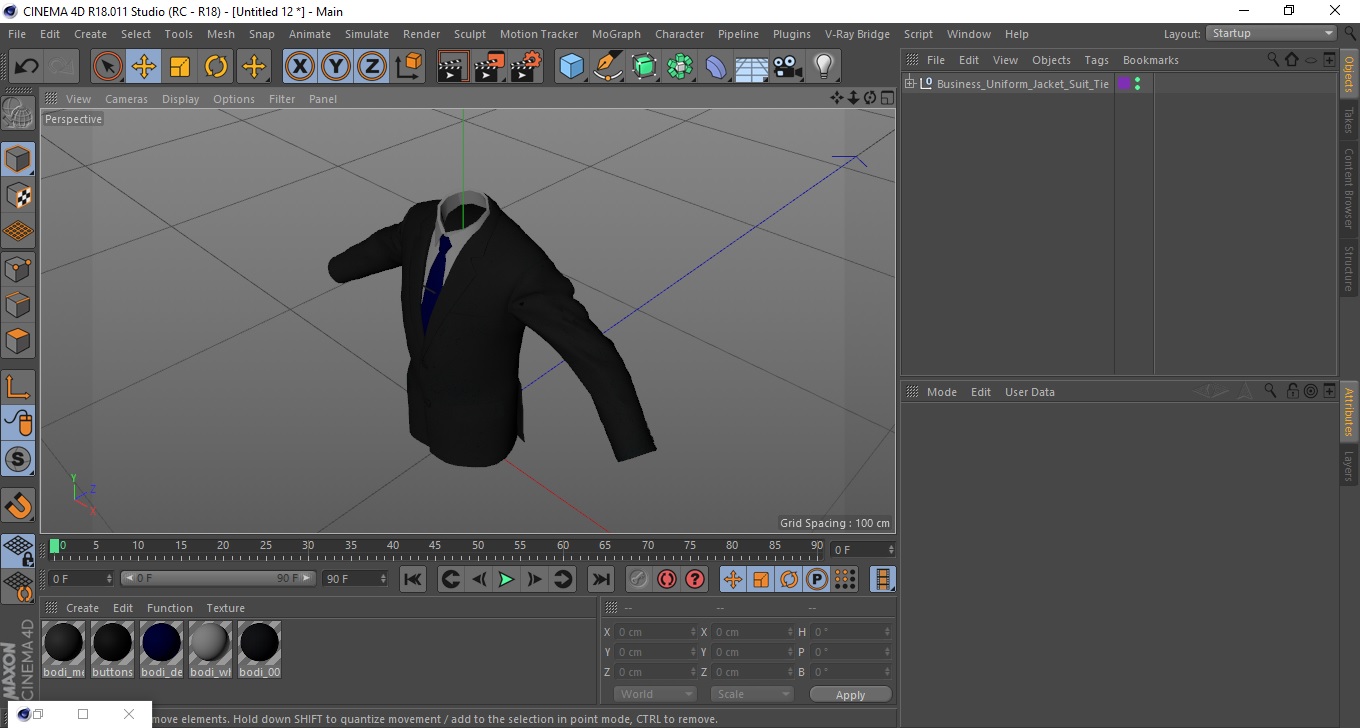Play the animation forward

click(506, 579)
